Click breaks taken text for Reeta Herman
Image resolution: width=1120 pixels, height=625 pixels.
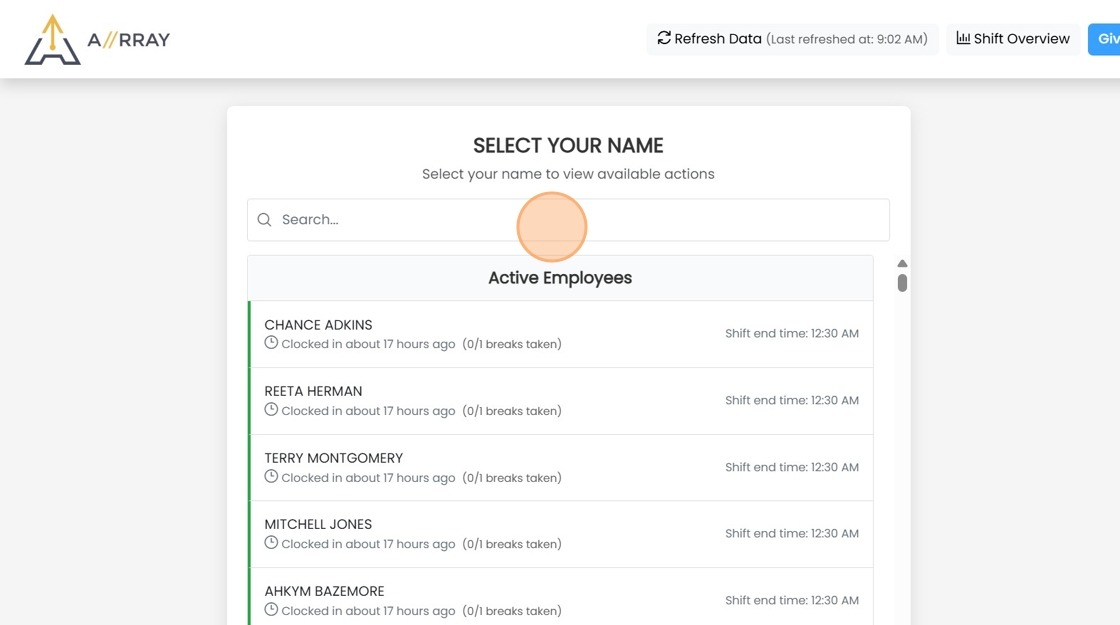[x=511, y=411]
